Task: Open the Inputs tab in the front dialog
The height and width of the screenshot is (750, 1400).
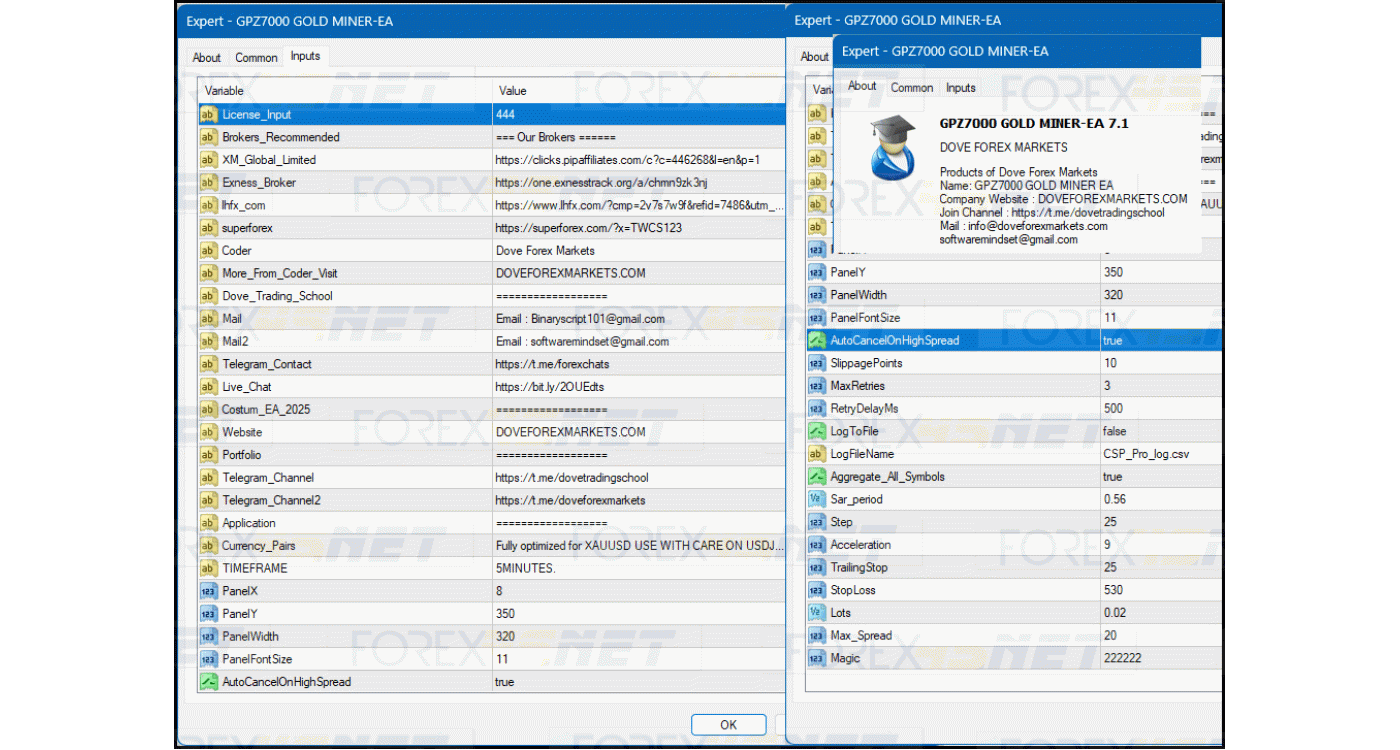Action: pos(960,88)
